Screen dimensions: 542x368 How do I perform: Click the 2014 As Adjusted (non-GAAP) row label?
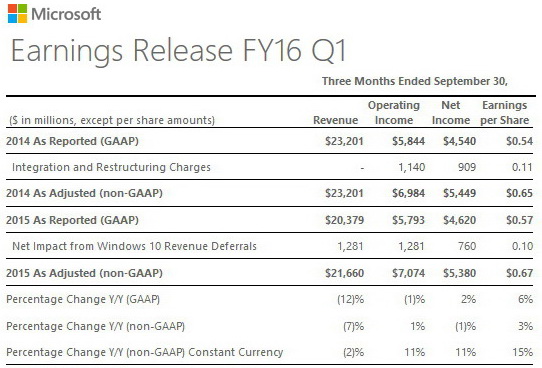84,193
